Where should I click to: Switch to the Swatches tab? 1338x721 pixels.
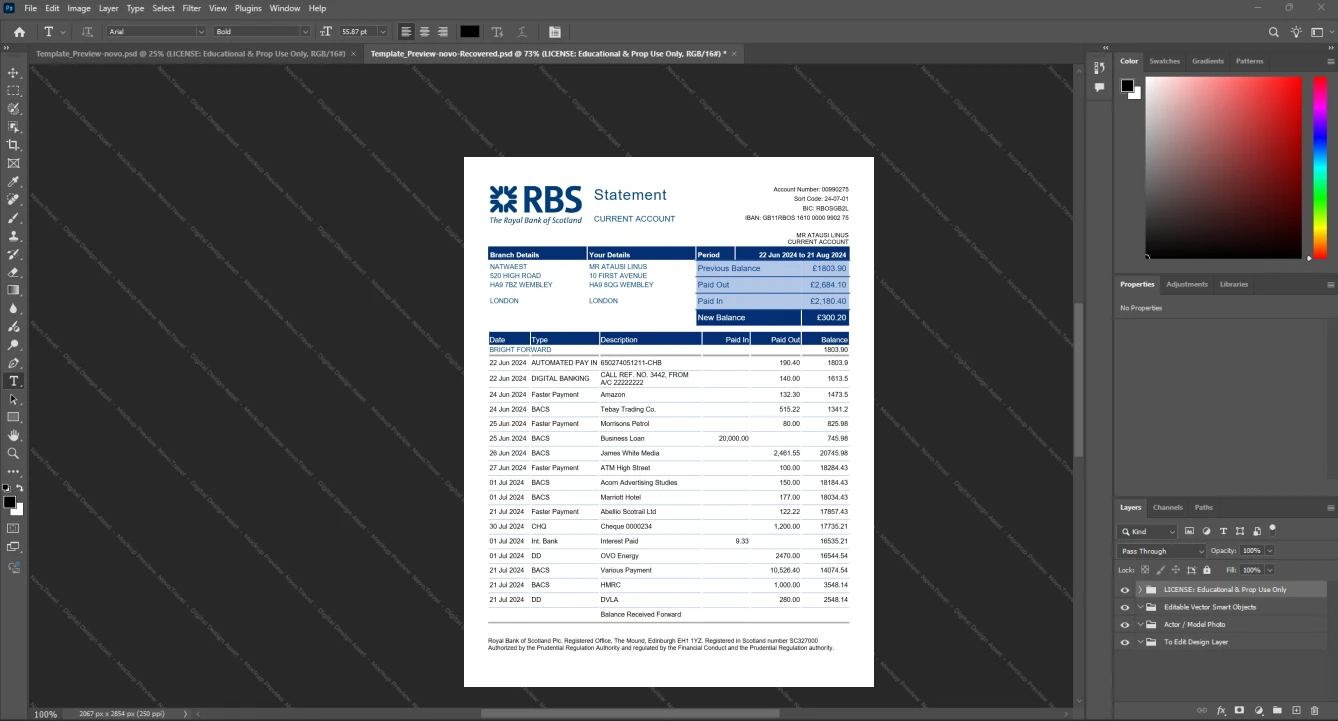point(1164,61)
